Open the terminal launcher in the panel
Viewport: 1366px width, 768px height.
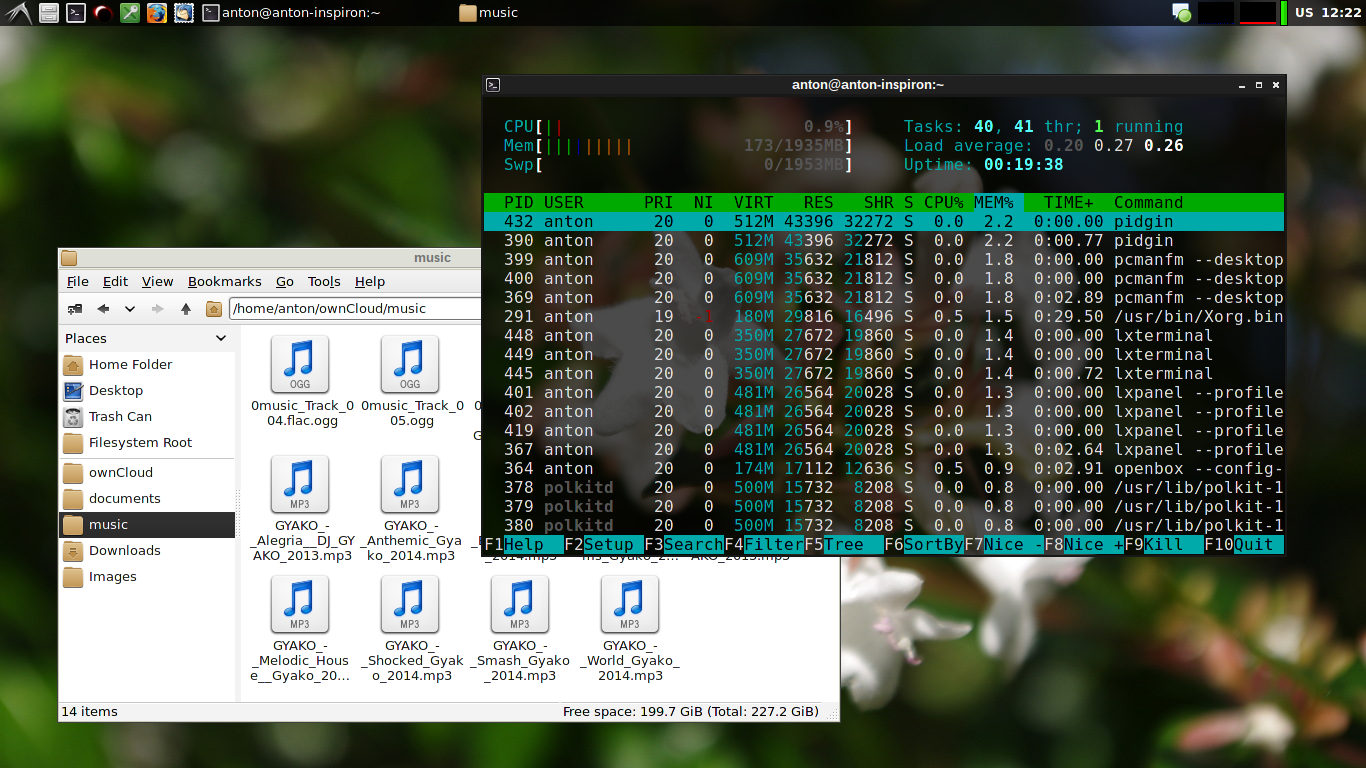[x=76, y=13]
